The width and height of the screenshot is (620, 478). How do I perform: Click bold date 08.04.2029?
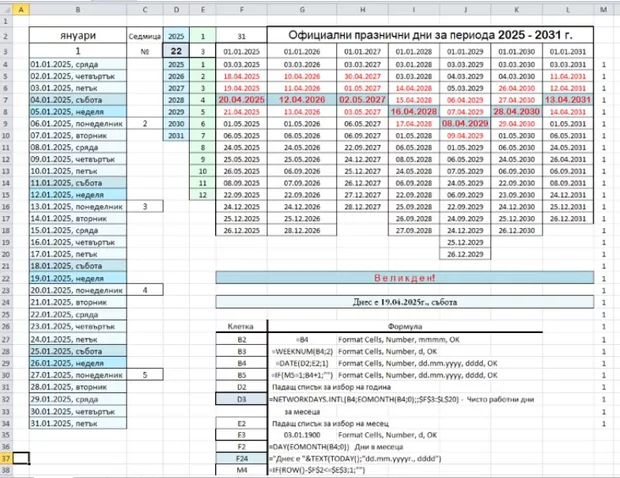click(x=465, y=123)
